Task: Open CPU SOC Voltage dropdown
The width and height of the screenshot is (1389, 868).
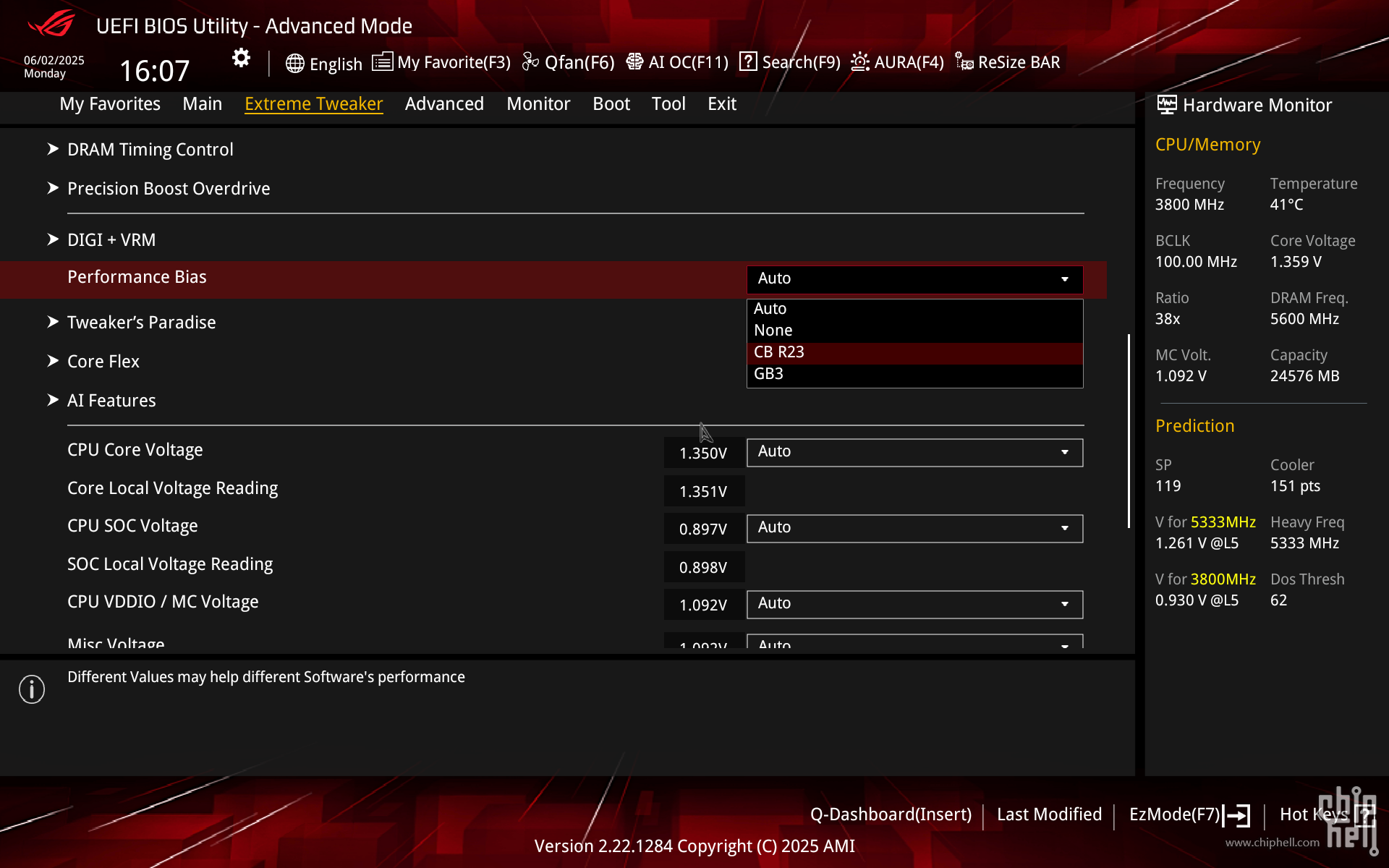Action: pos(914,528)
